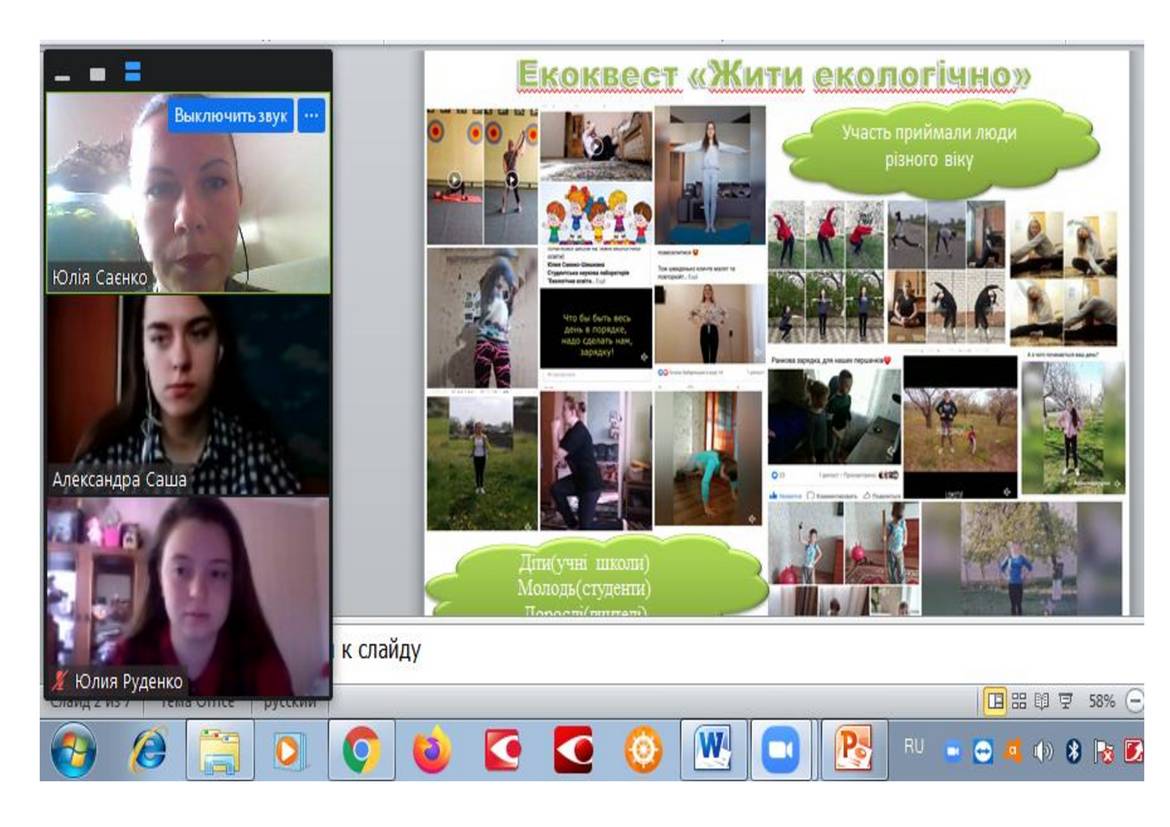This screenshot has height=827, width=1170.
Task: Show single active speaker video in Zoom panel
Action: tap(97, 74)
